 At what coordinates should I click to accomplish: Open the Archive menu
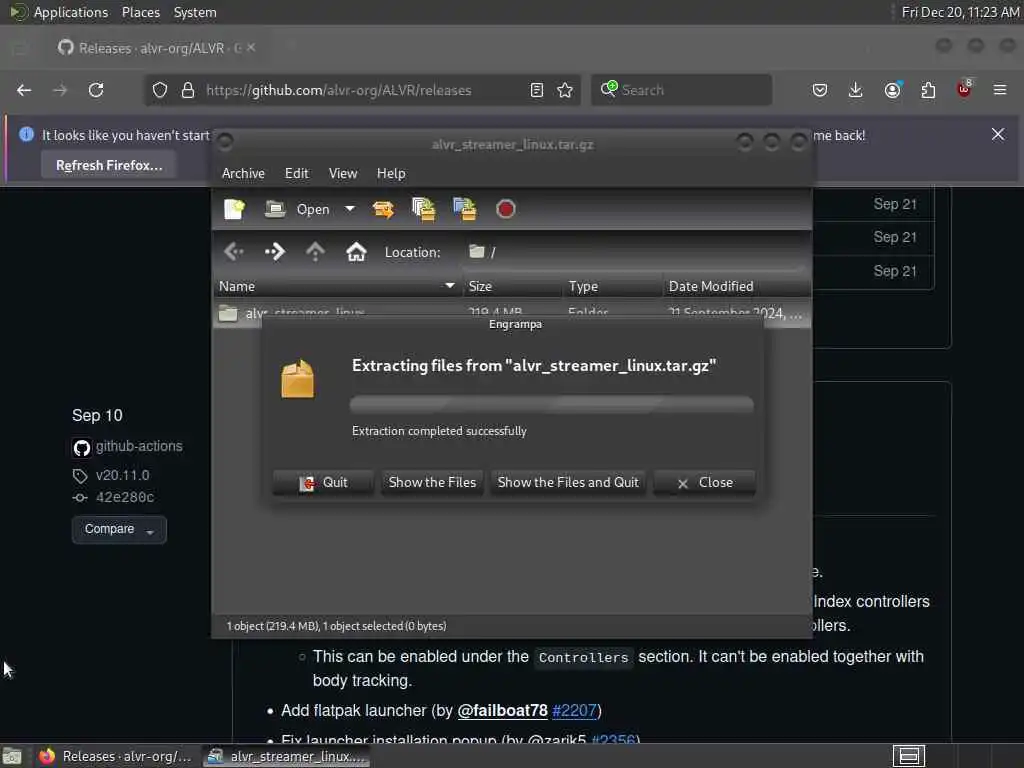click(x=243, y=173)
